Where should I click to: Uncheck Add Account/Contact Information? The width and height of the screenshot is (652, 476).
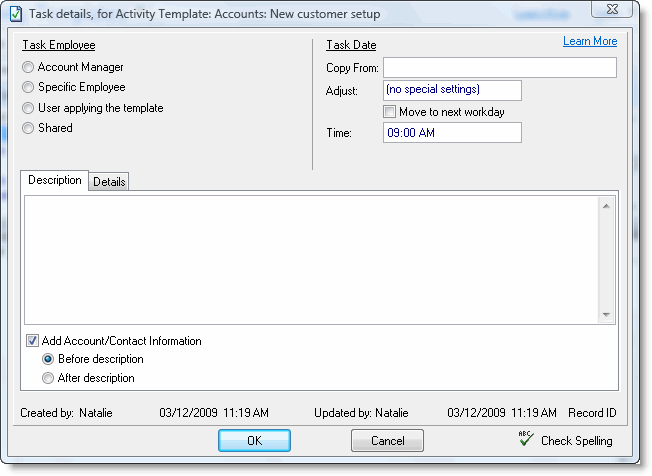click(32, 341)
